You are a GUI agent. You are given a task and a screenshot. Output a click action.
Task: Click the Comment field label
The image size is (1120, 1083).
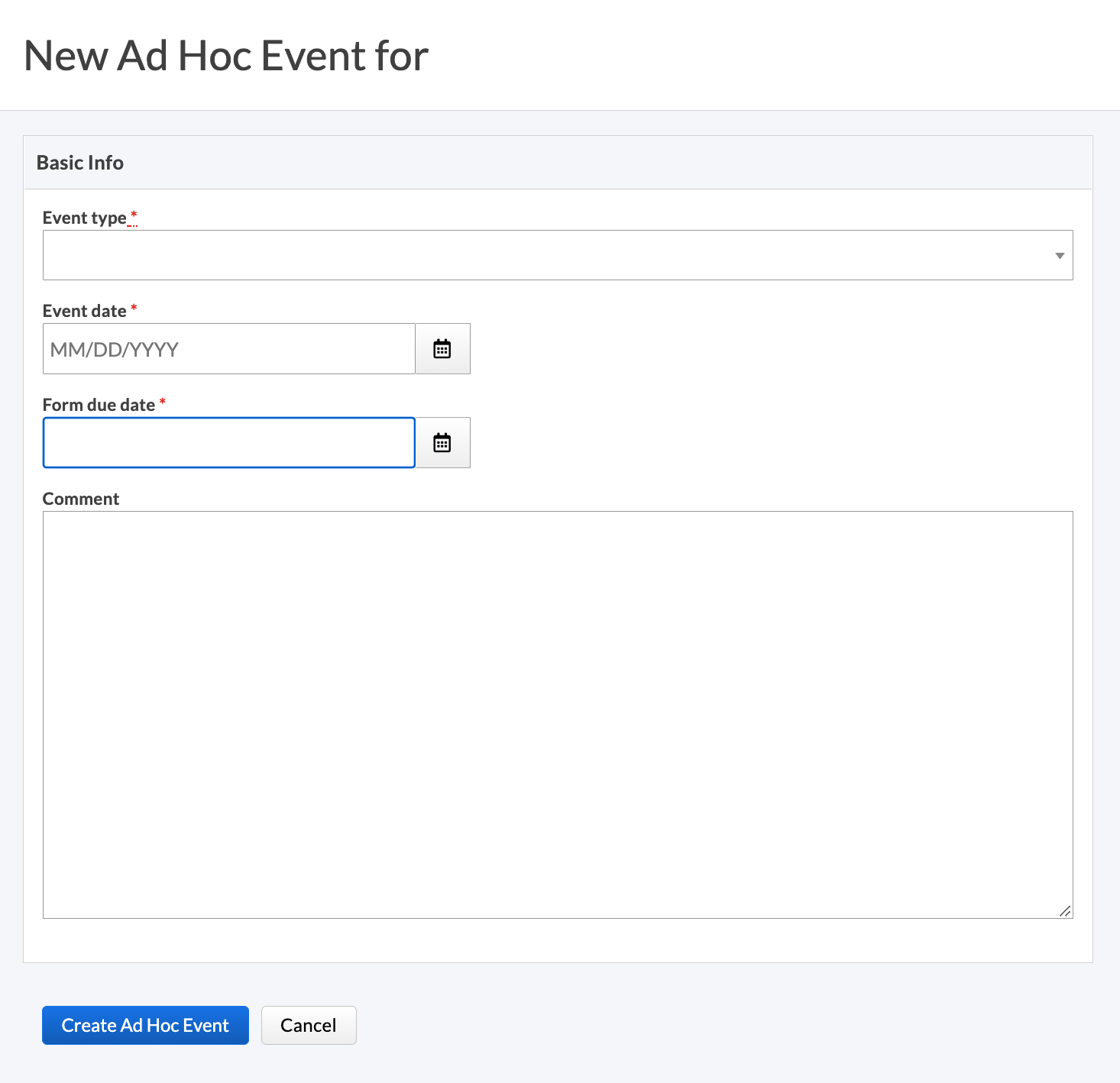point(81,499)
